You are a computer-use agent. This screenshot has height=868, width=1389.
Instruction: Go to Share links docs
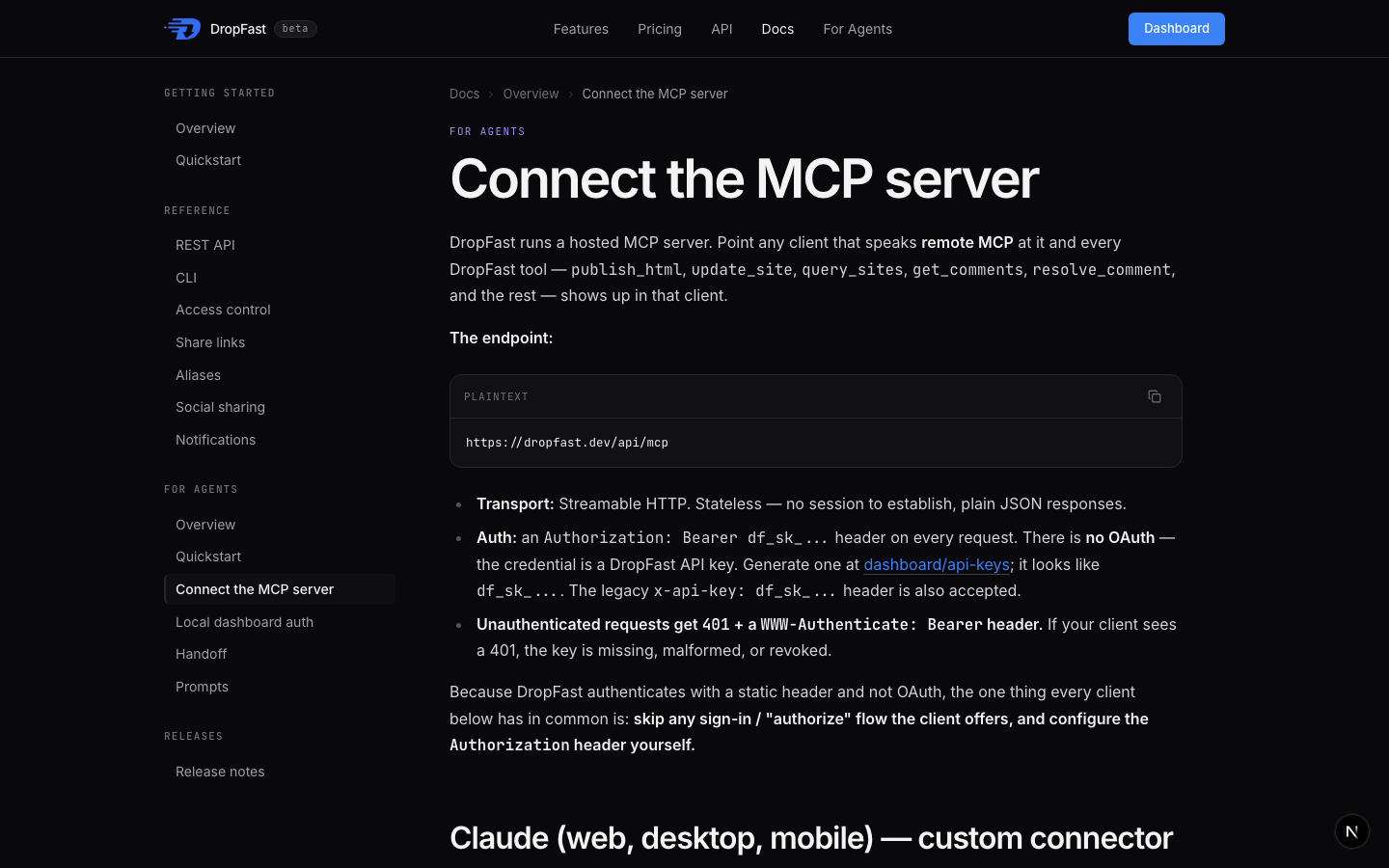(x=280, y=342)
